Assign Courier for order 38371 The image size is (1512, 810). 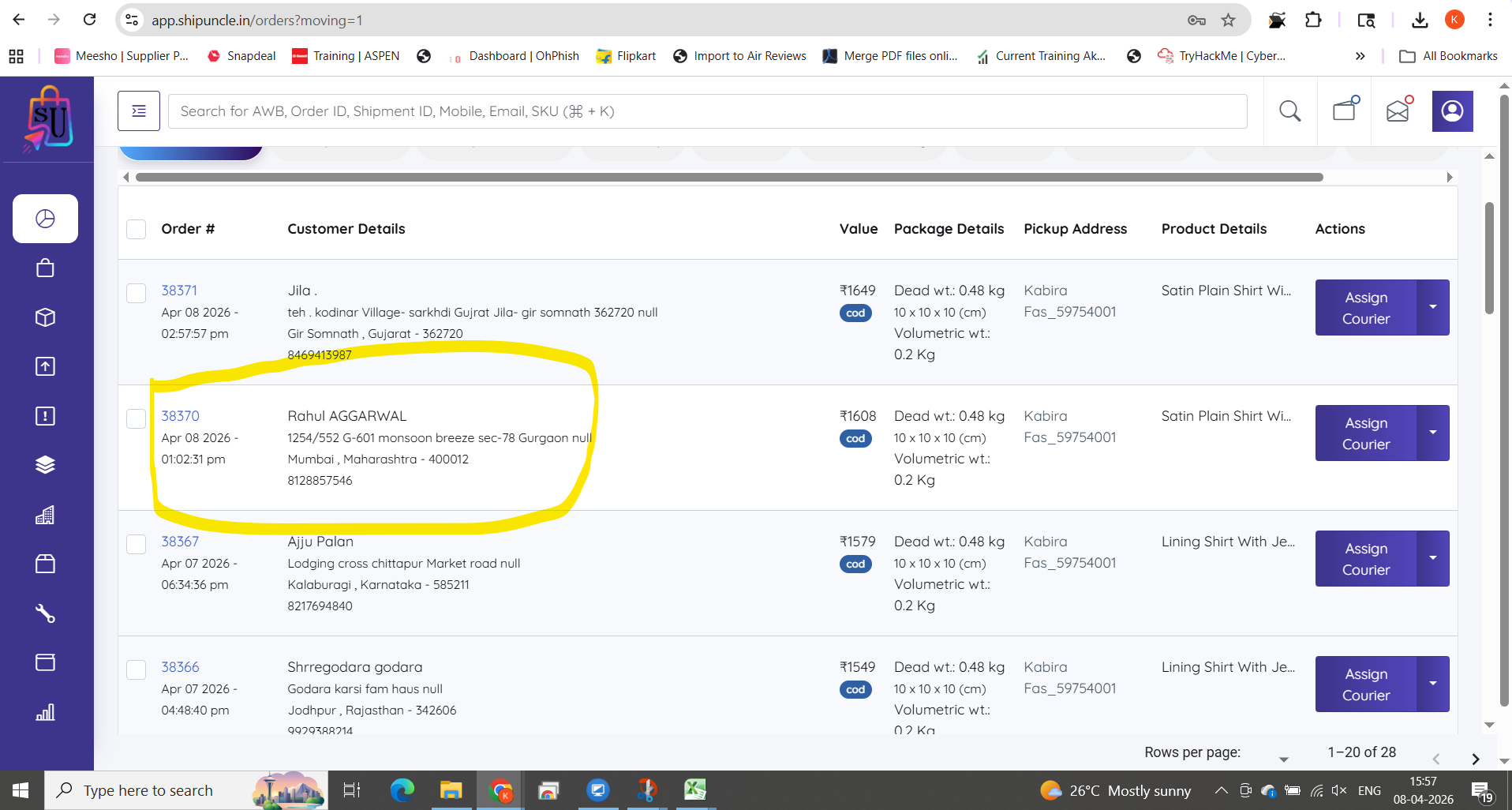click(1366, 308)
